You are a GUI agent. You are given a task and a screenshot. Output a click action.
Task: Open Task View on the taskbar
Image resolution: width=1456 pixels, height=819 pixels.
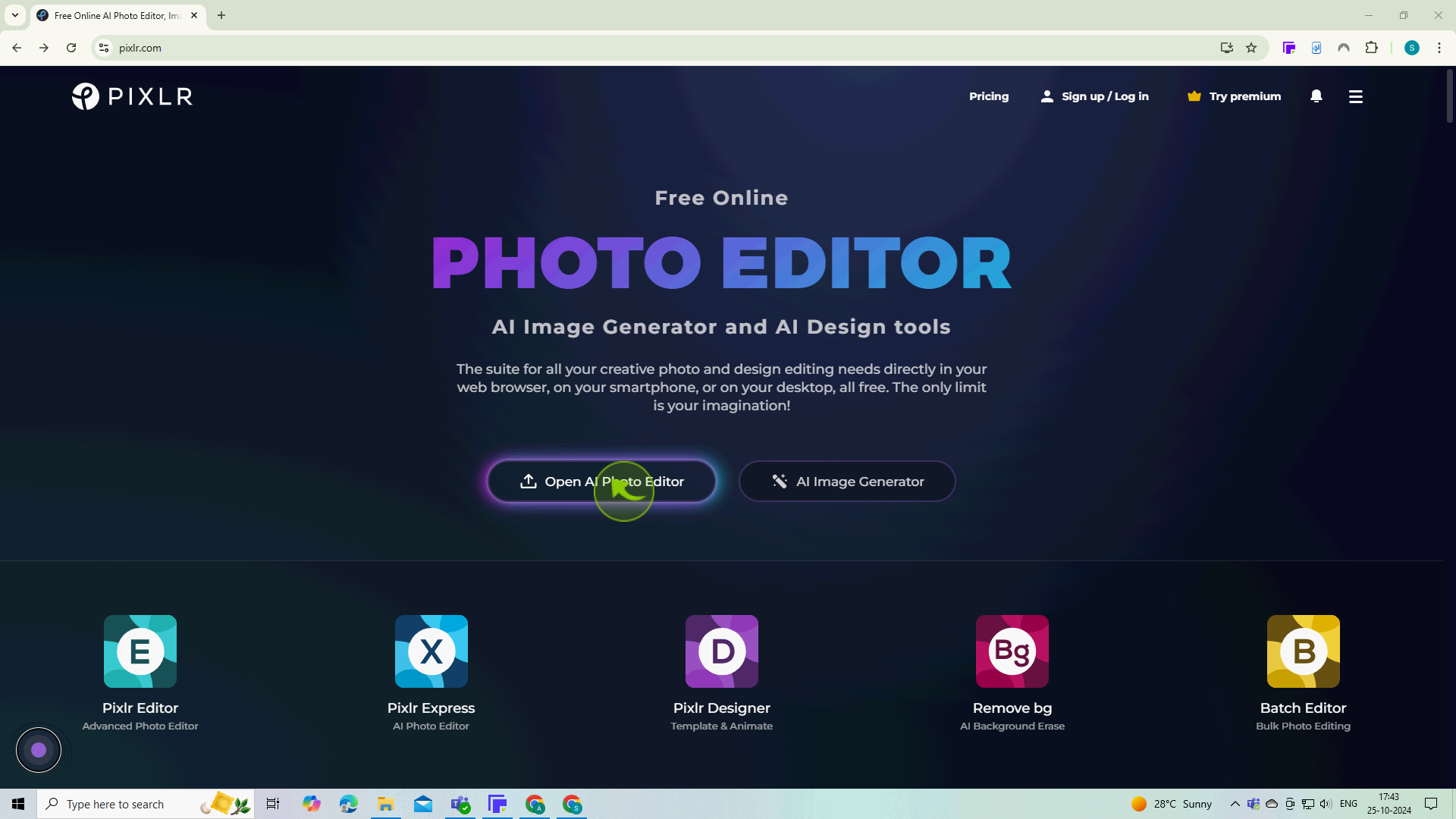click(x=273, y=804)
